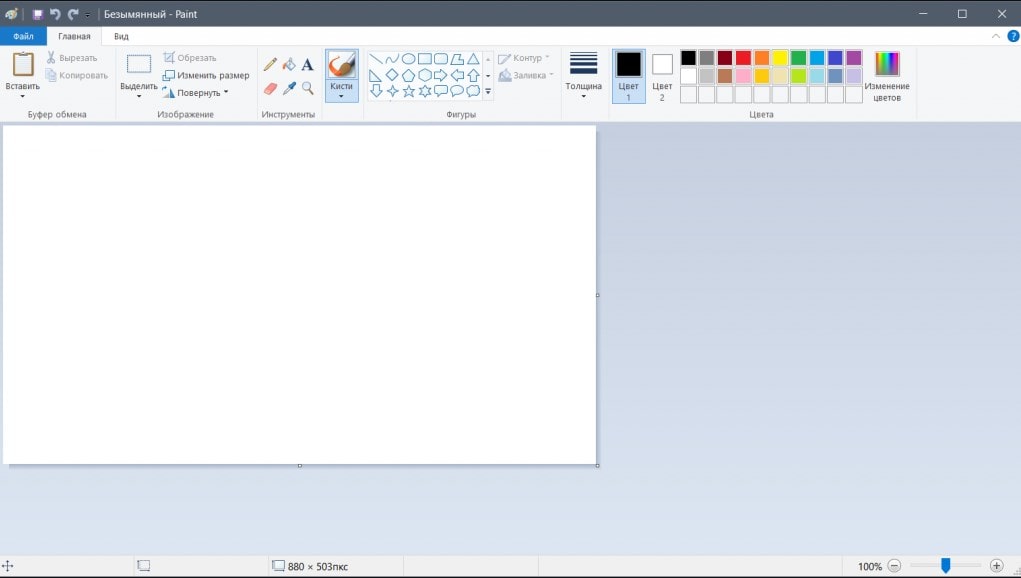Choose the Rectangle shape
This screenshot has height=578, width=1021.
tap(425, 59)
